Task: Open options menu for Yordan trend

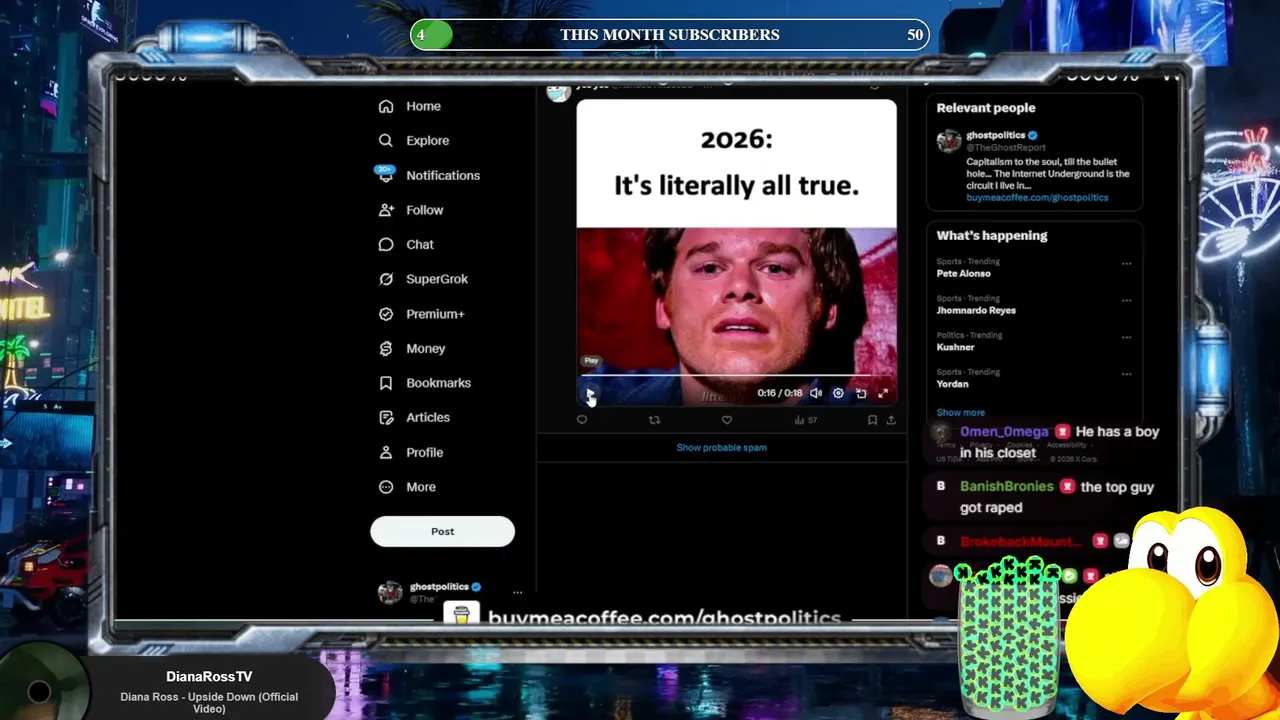Action: [1126, 374]
